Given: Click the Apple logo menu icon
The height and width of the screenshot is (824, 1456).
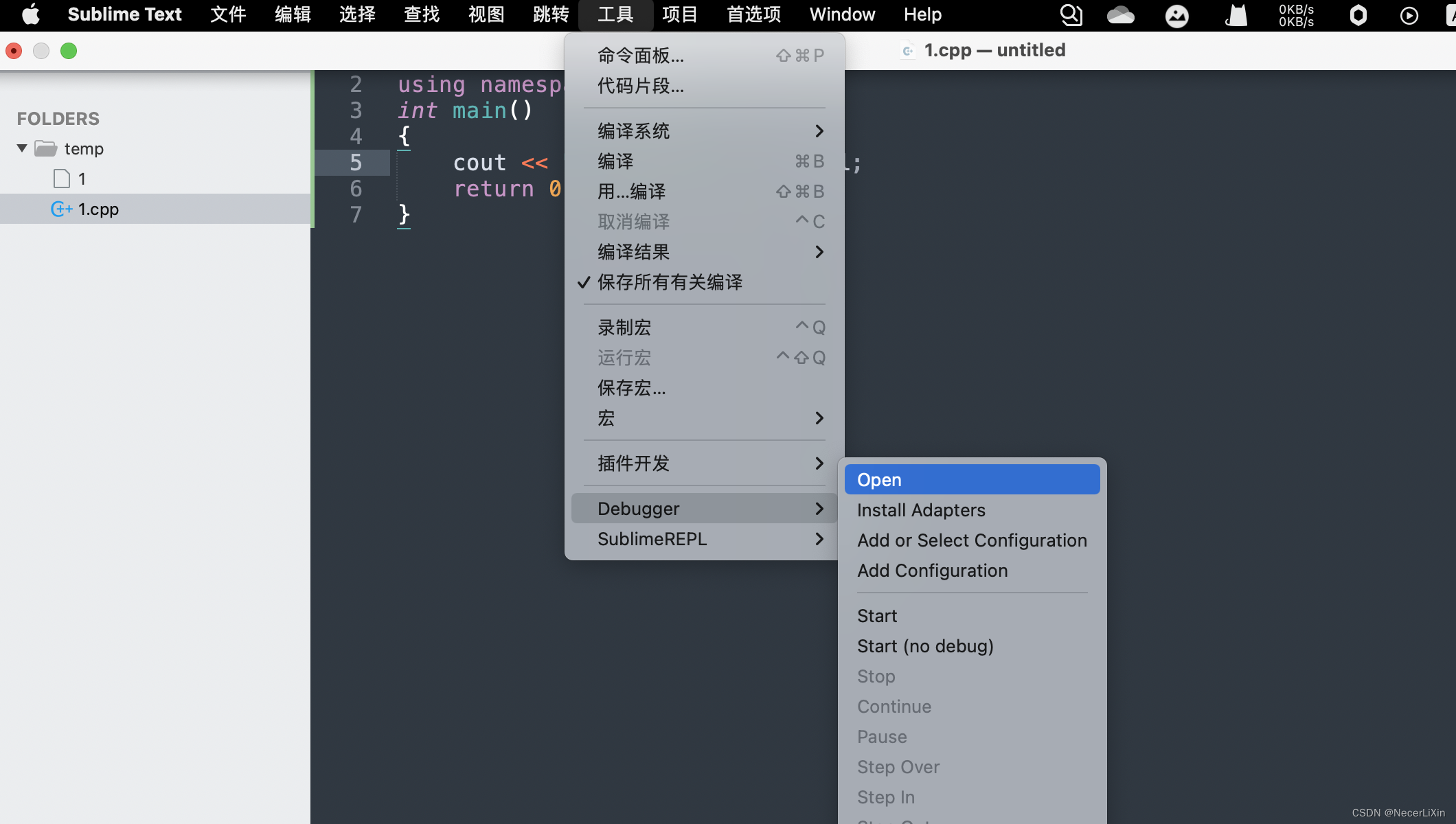Looking at the screenshot, I should (x=31, y=14).
